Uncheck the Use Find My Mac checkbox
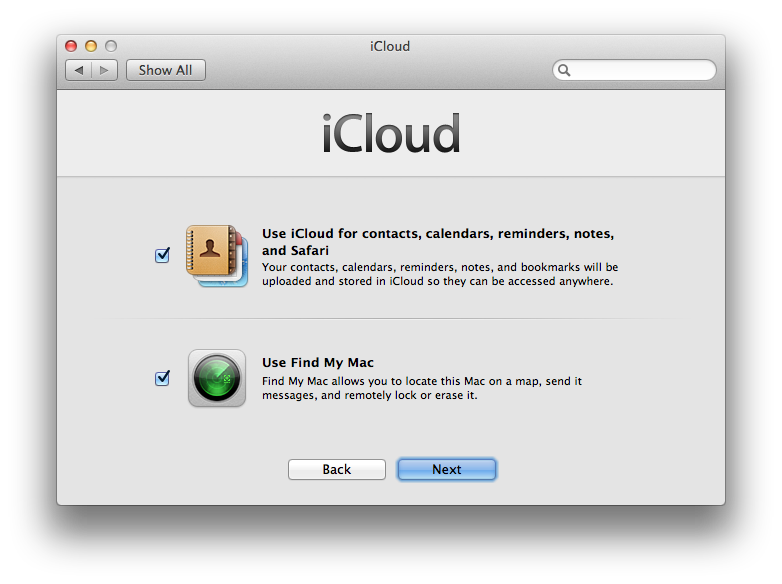Viewport: 782px width, 584px height. 162,379
